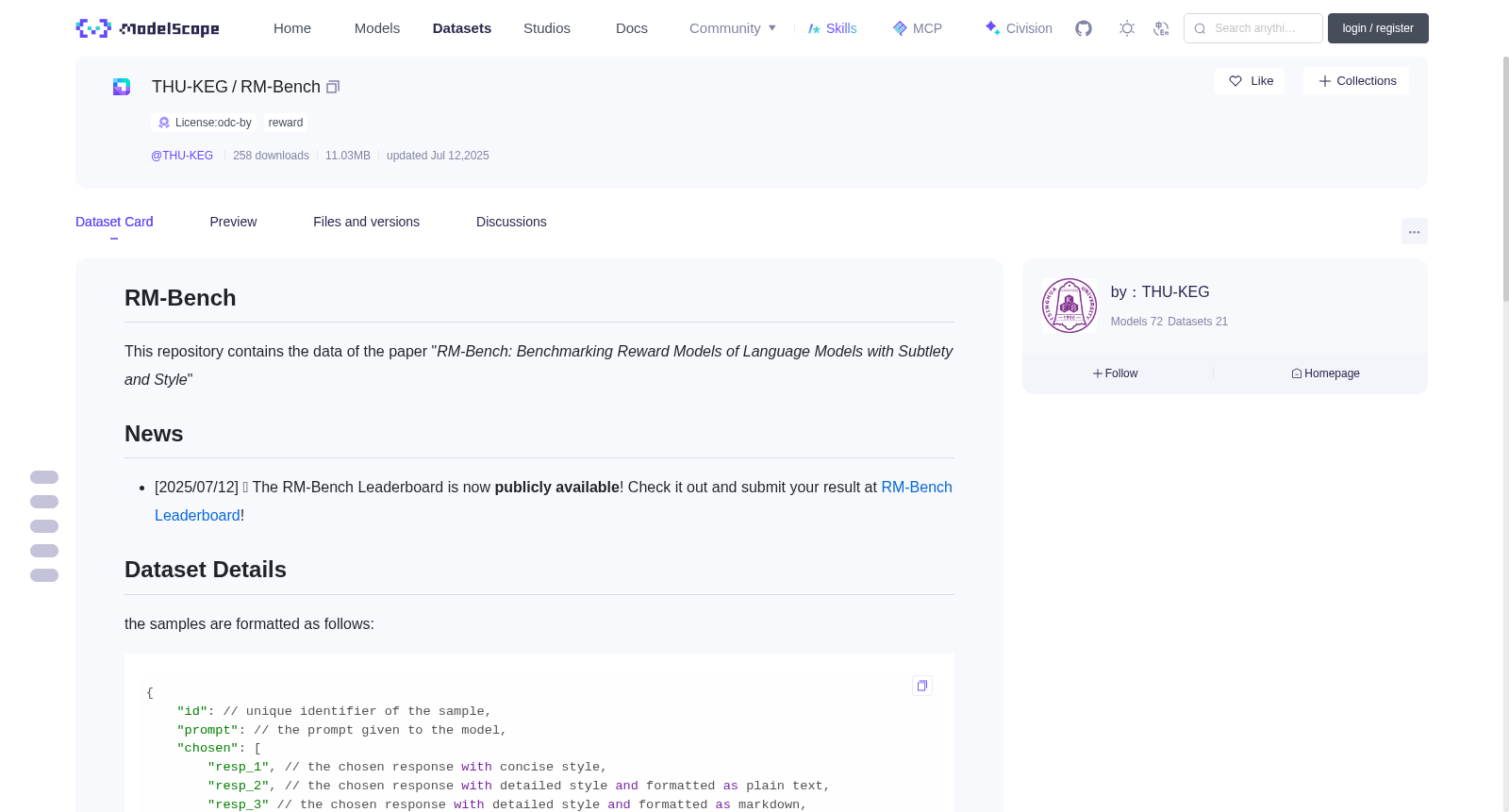
Task: Click the topmost outline marker in left rail
Action: click(x=44, y=477)
